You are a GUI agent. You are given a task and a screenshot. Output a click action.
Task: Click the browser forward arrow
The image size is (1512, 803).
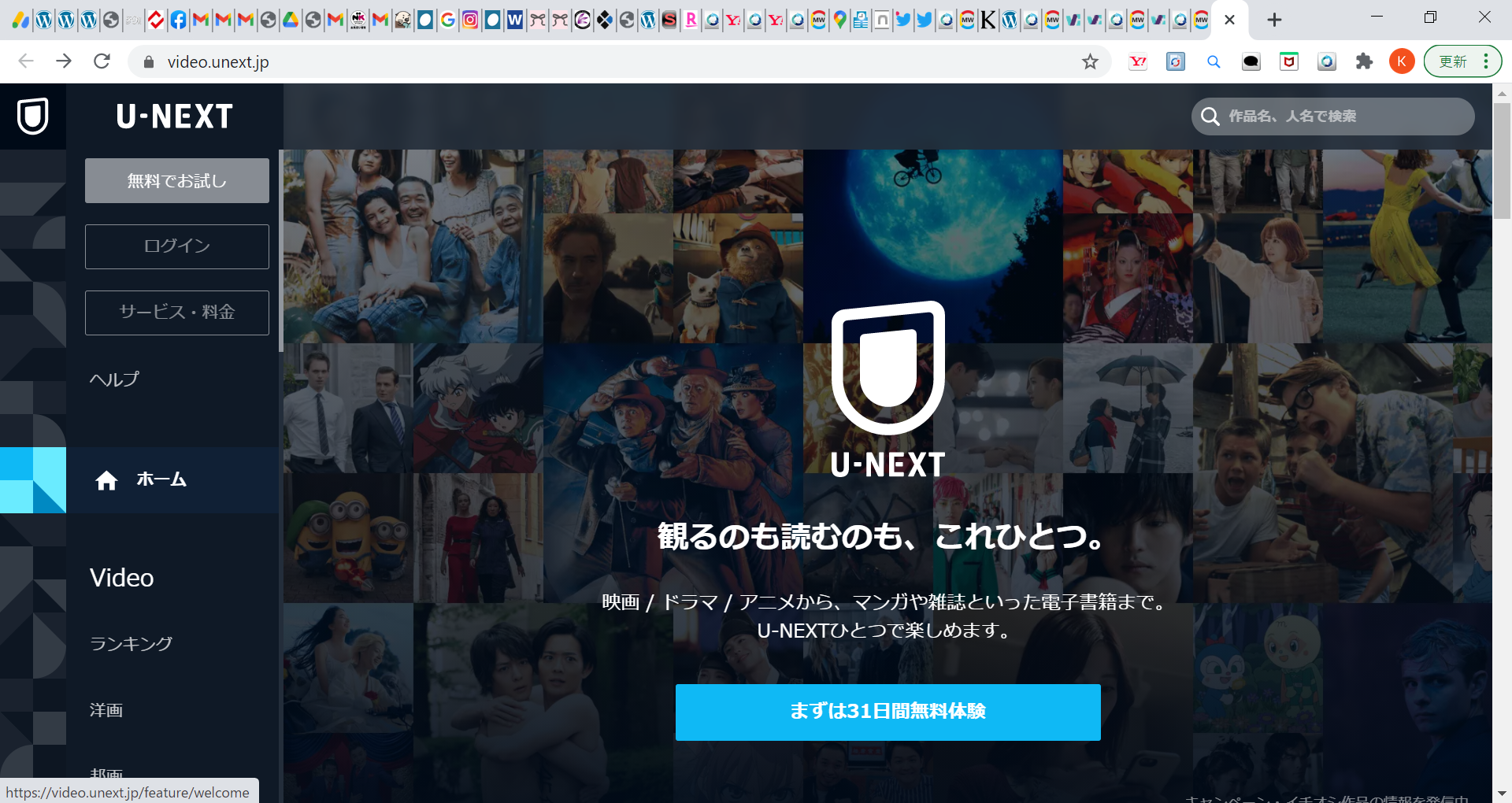pos(64,61)
